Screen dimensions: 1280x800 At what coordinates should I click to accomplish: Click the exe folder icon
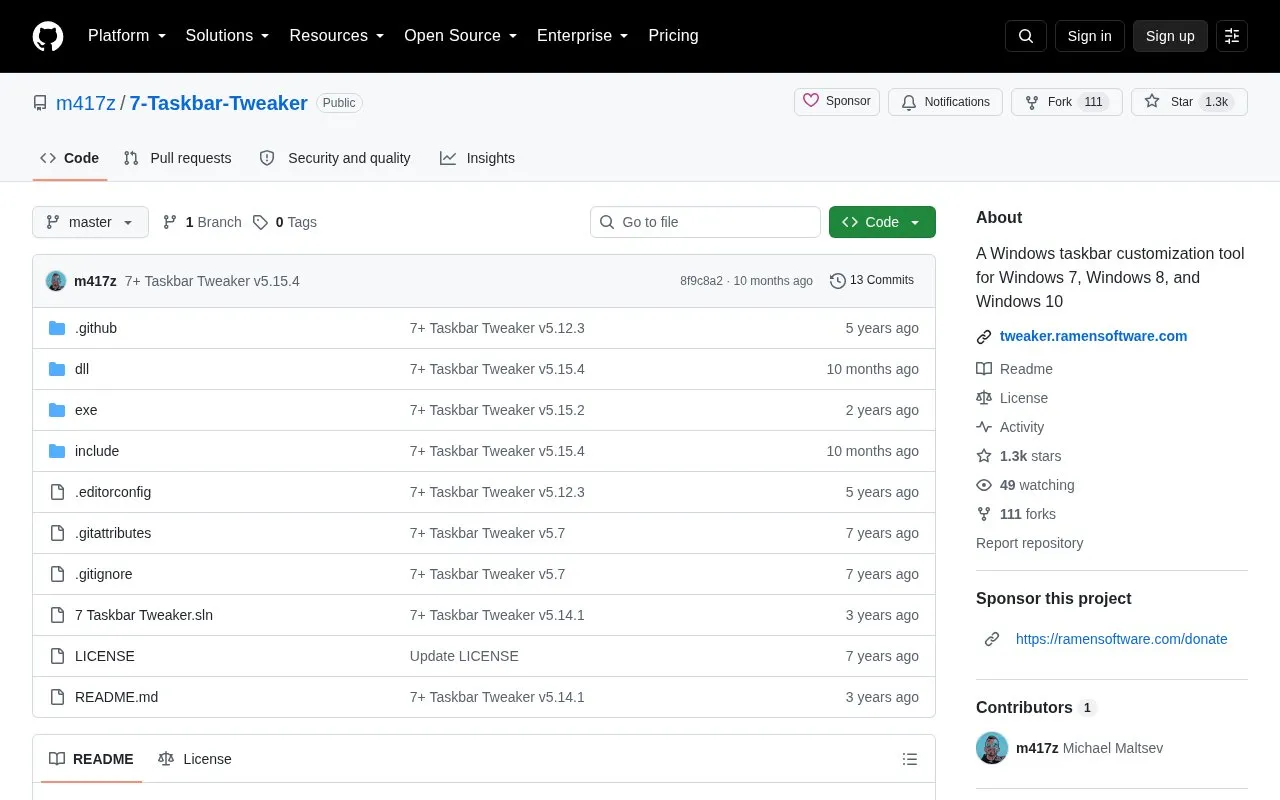pos(57,410)
